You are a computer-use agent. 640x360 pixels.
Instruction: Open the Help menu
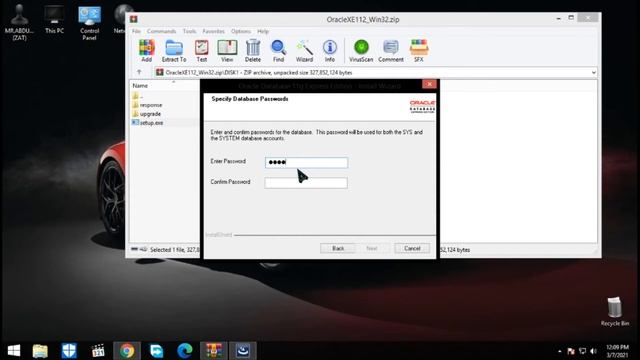point(263,31)
